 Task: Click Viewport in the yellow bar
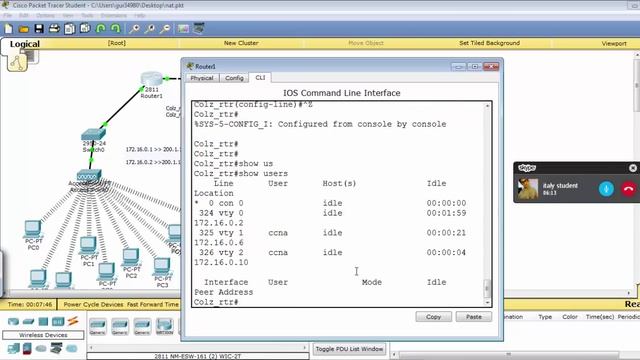tap(614, 43)
